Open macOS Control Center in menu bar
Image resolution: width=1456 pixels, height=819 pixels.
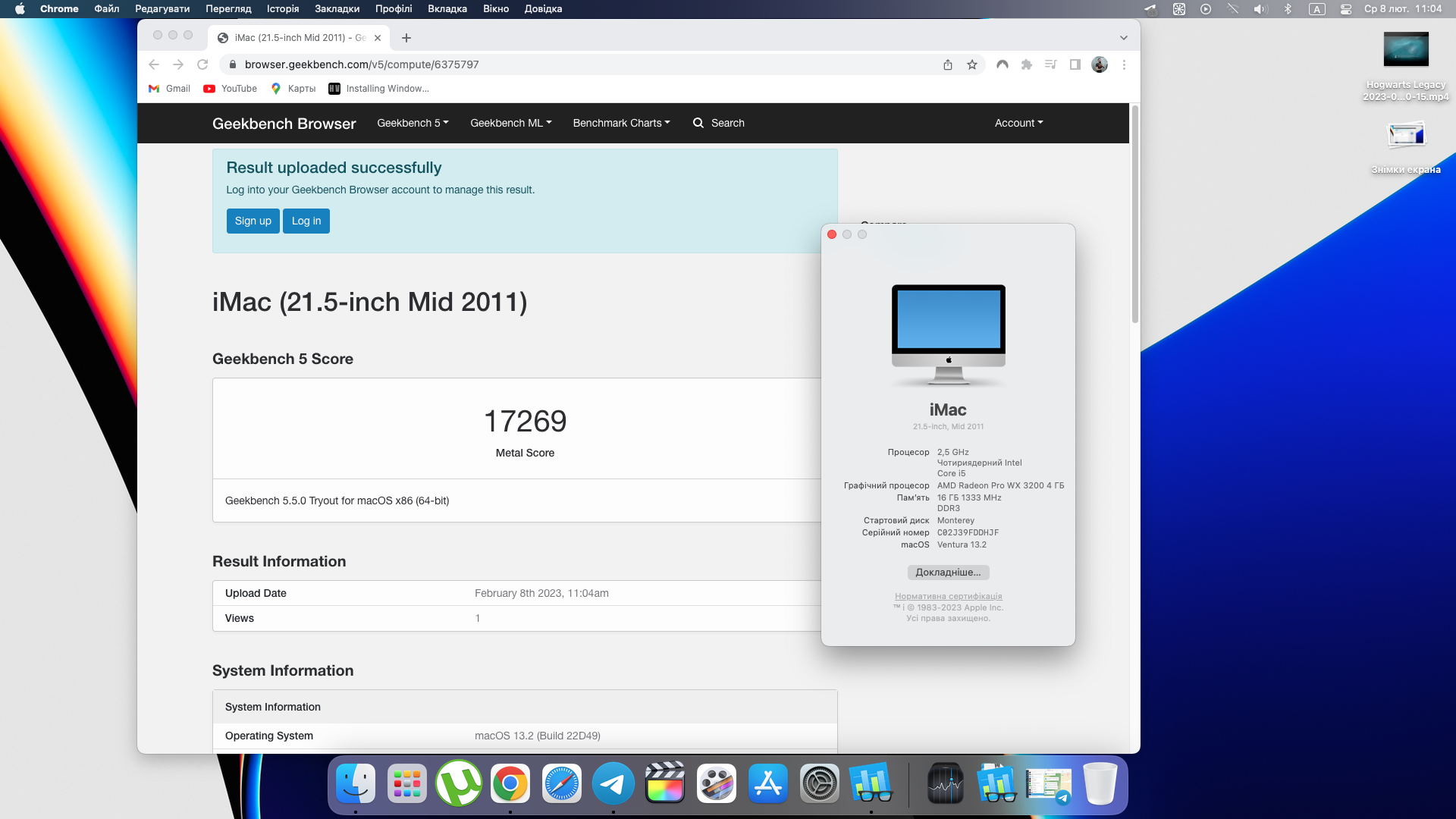(x=1346, y=9)
